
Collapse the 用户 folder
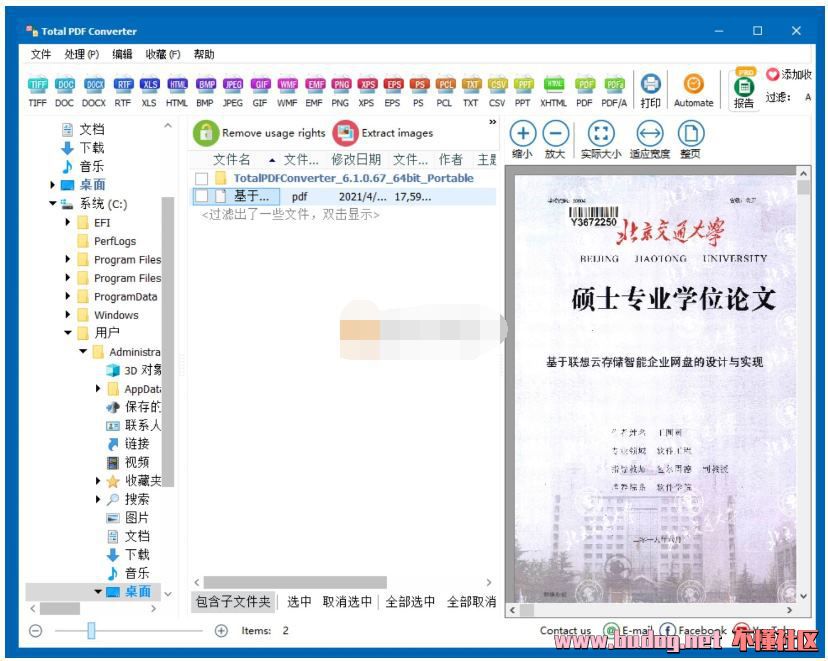68,333
